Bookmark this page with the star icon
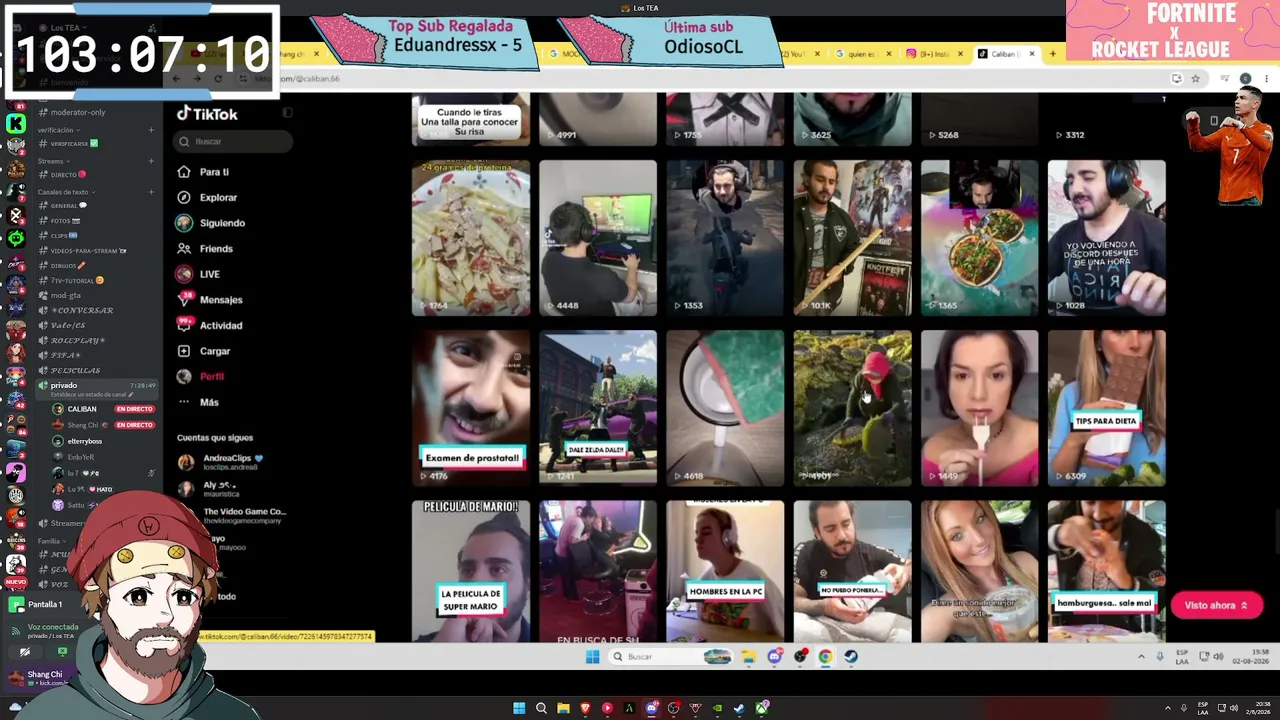Image resolution: width=1280 pixels, height=720 pixels. tap(1195, 79)
